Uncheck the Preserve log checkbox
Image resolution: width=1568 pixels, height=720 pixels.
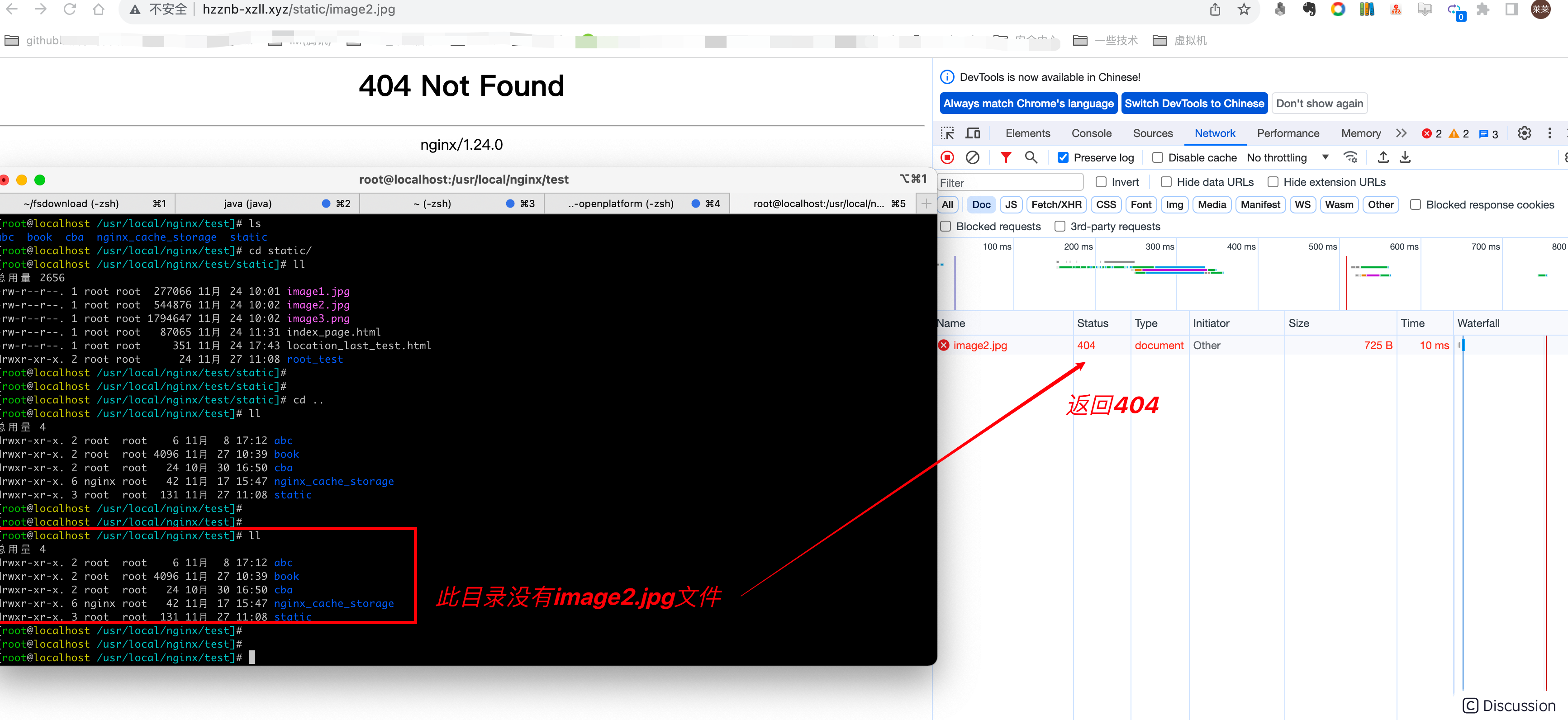coord(1063,158)
